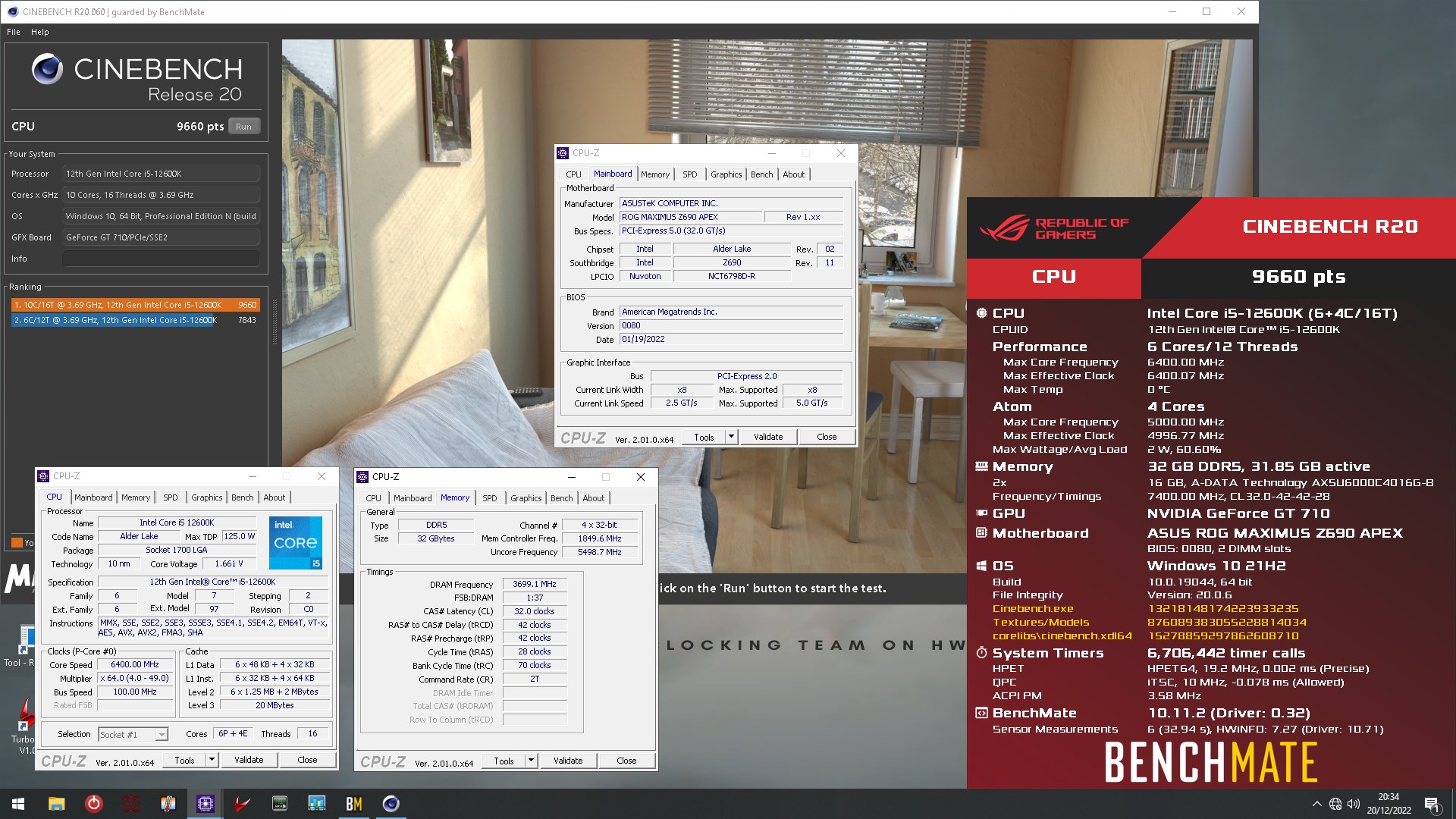The image size is (1456, 819).
Task: Open the Bench tab in the left CPU-Z window
Action: tap(243, 497)
